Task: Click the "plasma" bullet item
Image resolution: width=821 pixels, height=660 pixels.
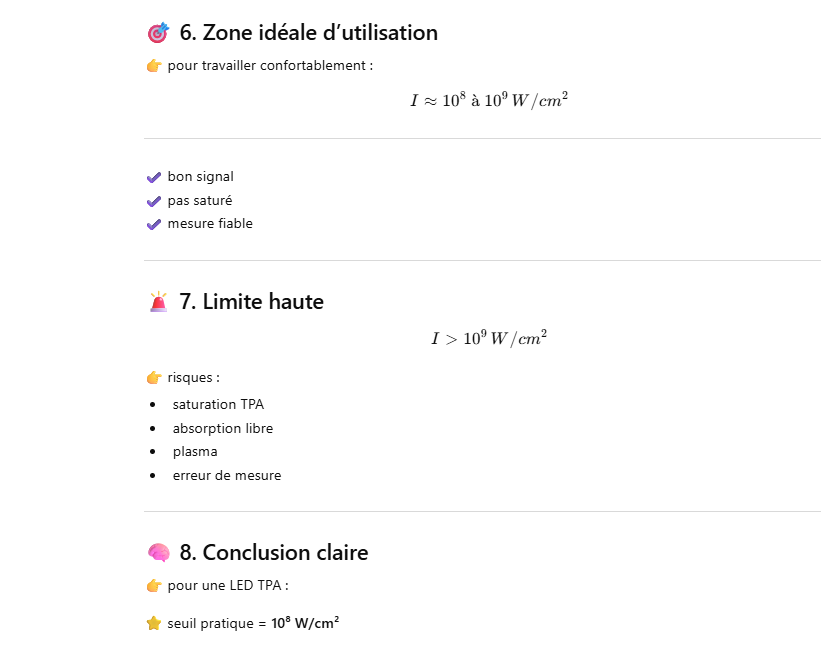Action: (195, 452)
